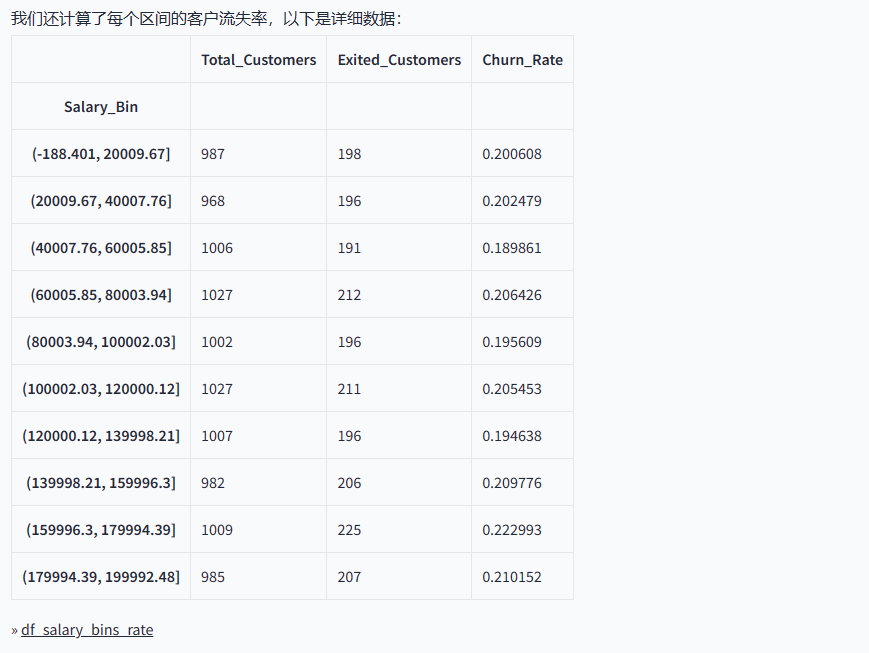The width and height of the screenshot is (869, 653).
Task: Click the total customers value 1002
Action: [x=217, y=342]
